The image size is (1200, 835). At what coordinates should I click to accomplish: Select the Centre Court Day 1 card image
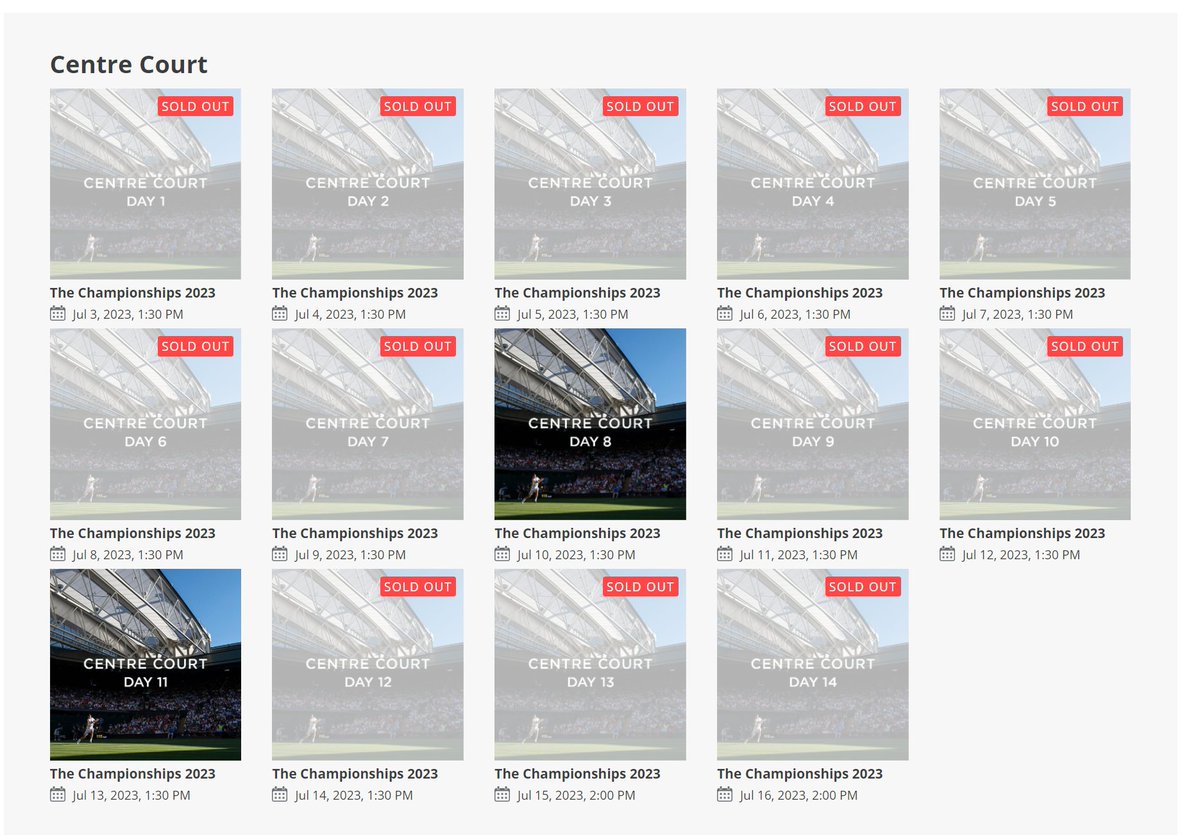[145, 184]
